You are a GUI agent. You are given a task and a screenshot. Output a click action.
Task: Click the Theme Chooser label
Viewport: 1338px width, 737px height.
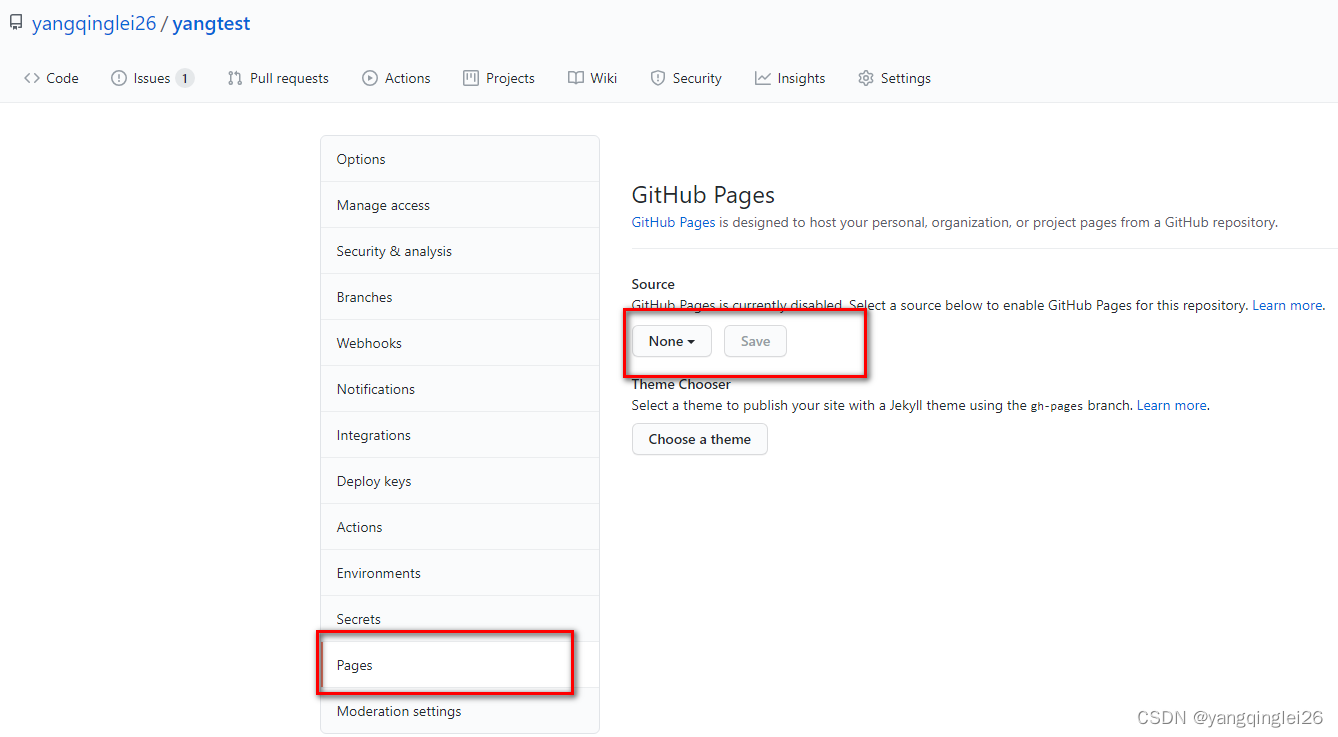coord(681,384)
